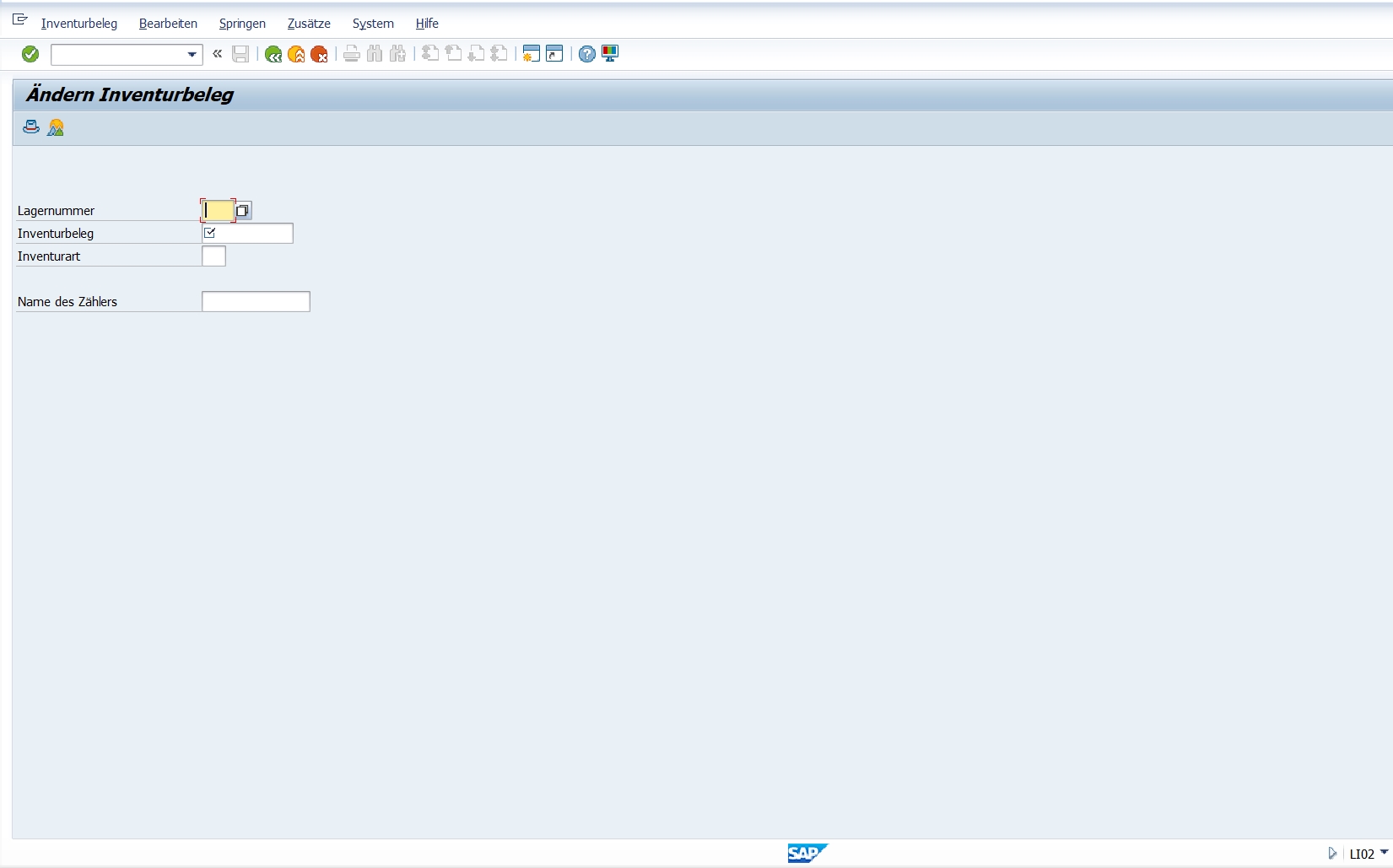Click the Previous Page icon

(453, 54)
